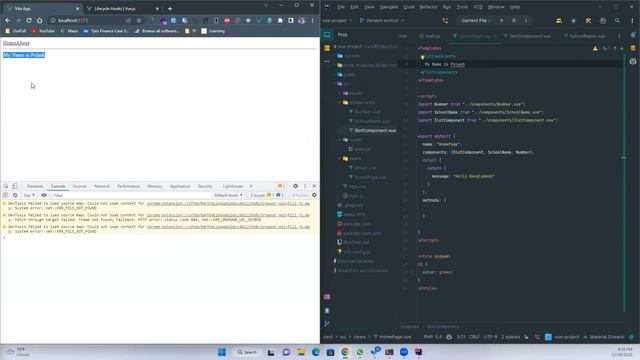Click the taskbar Search box
Viewport: 640px width, 360px height.
click(x=247, y=352)
